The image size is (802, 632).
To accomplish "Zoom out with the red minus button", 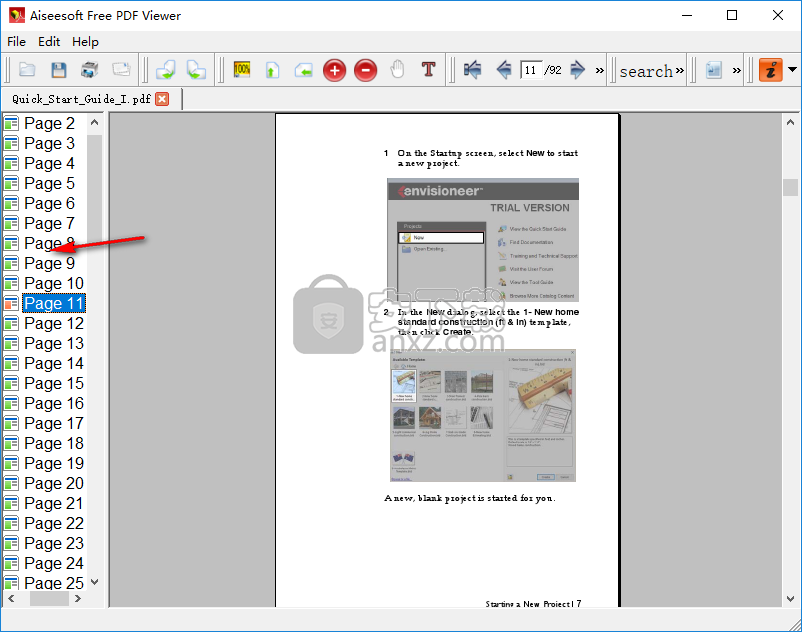I will click(366, 71).
